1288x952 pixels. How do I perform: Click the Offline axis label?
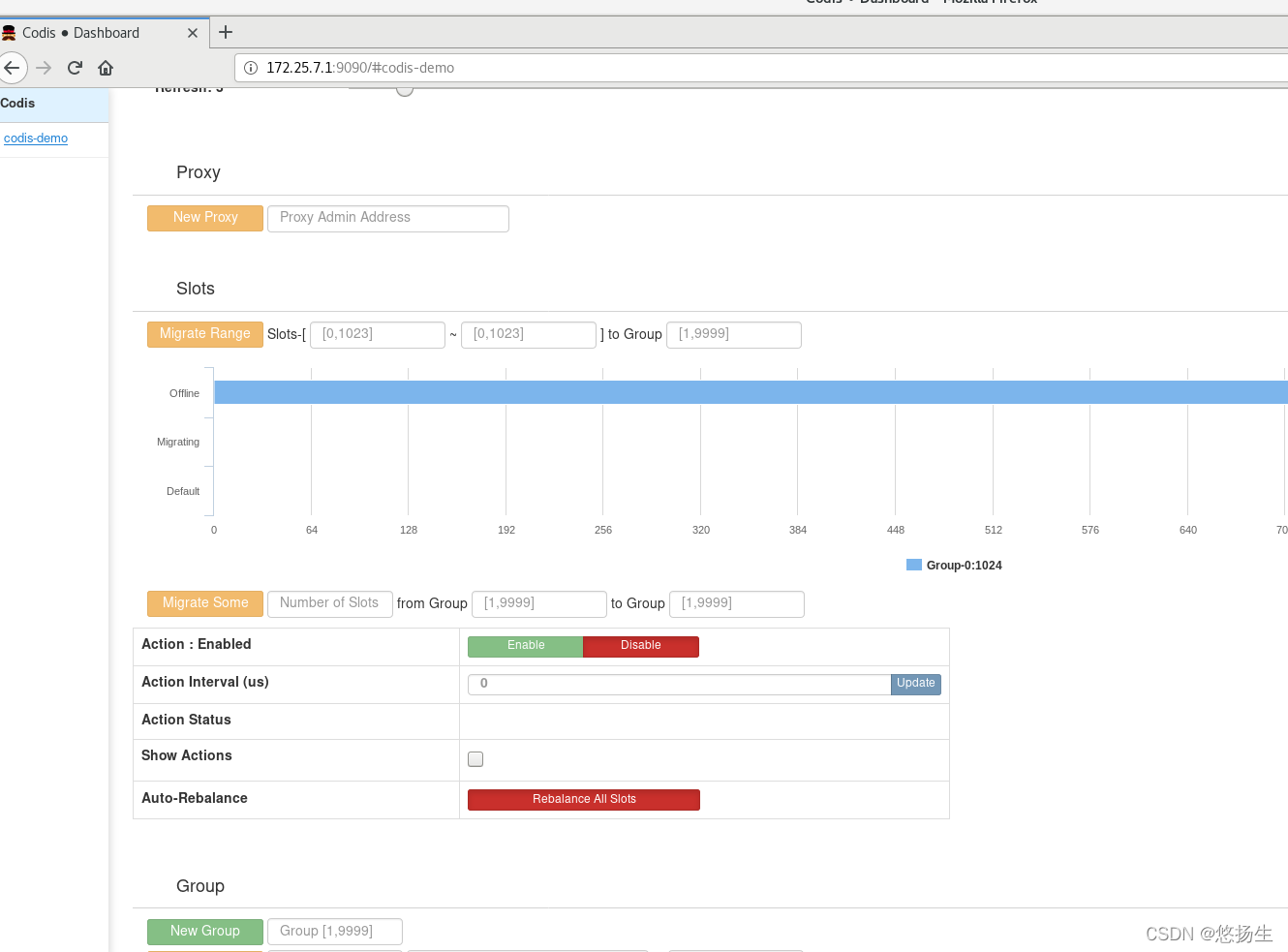click(x=184, y=393)
